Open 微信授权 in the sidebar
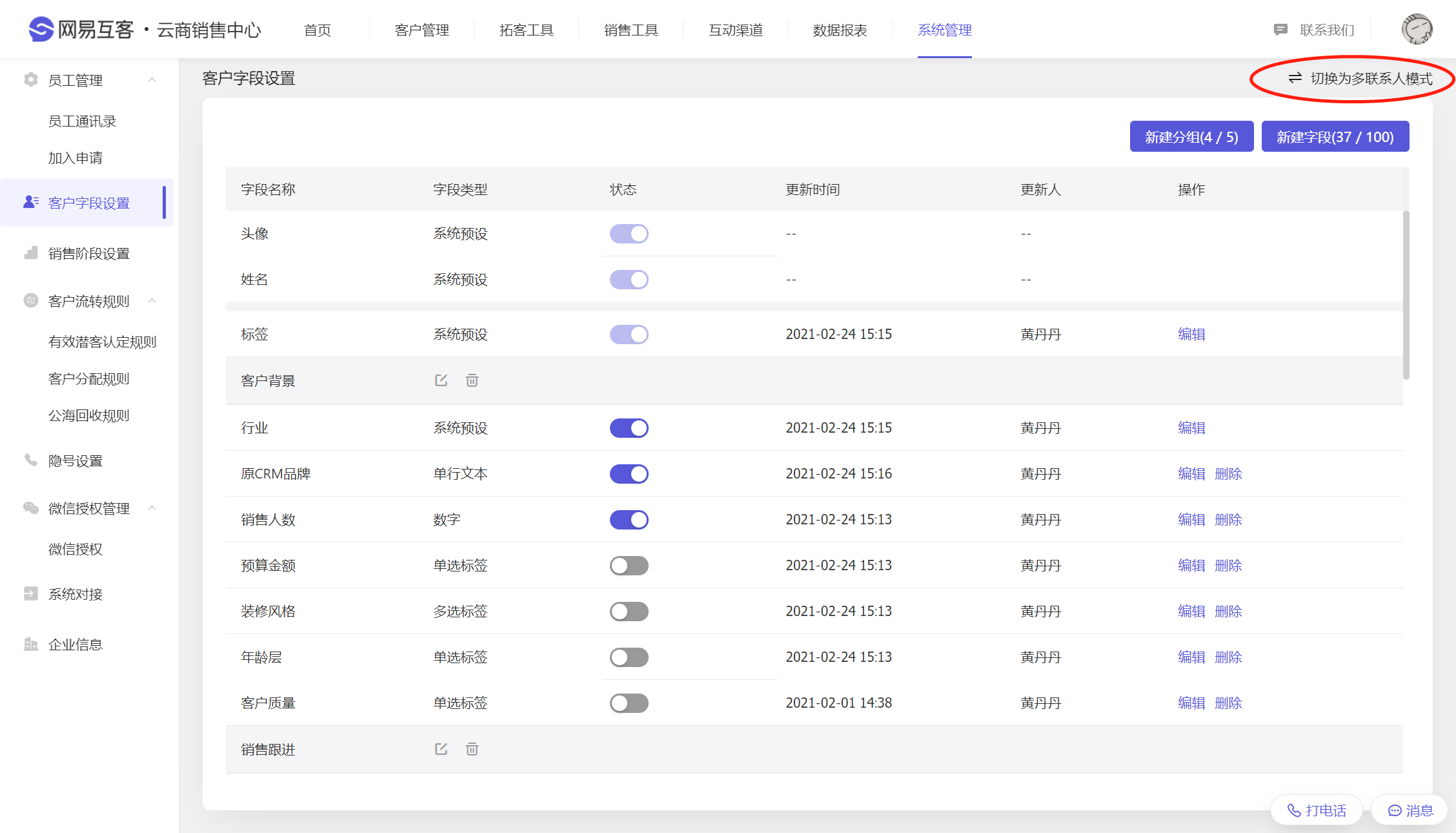 coord(76,550)
